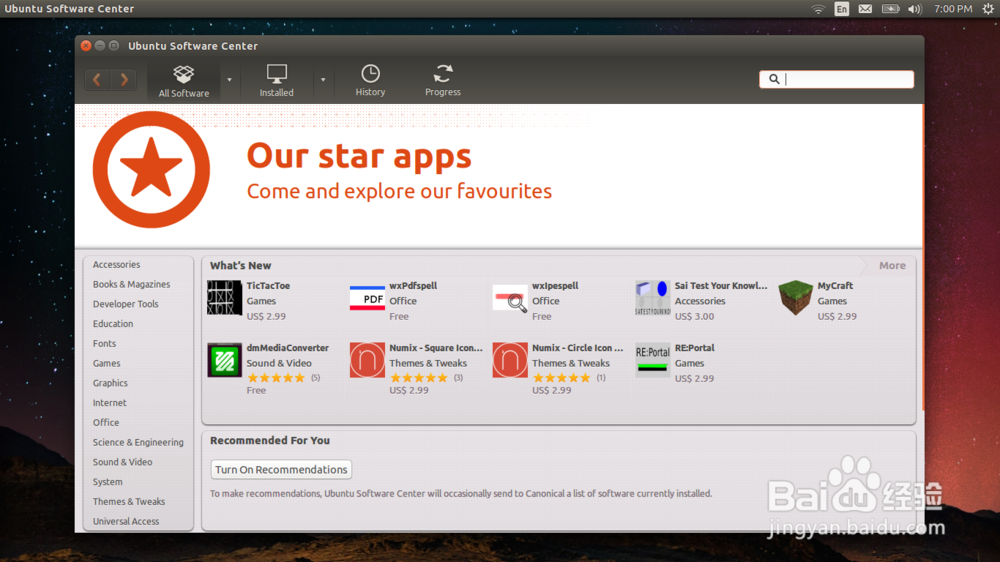This screenshot has width=1000, height=562.
Task: Click the search input field
Action: tap(836, 79)
